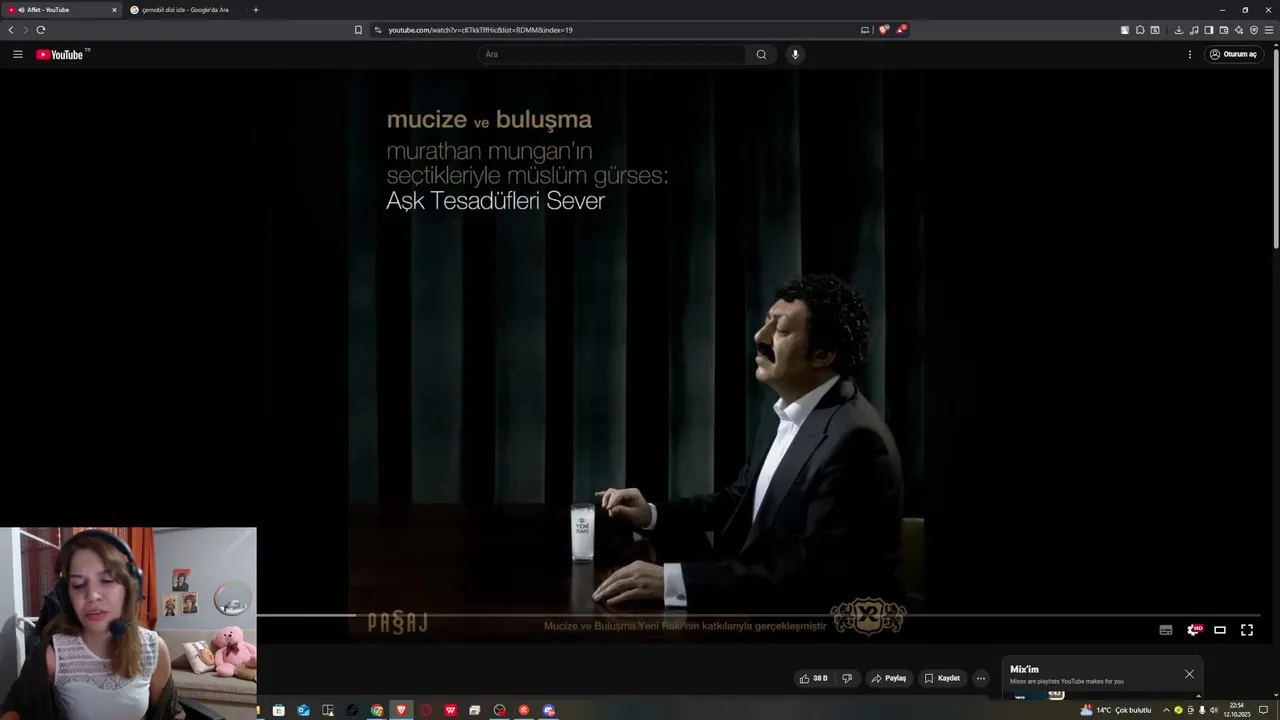Switch to the Affet - YouTube tab
This screenshot has height=720, width=1280.
tap(62, 10)
